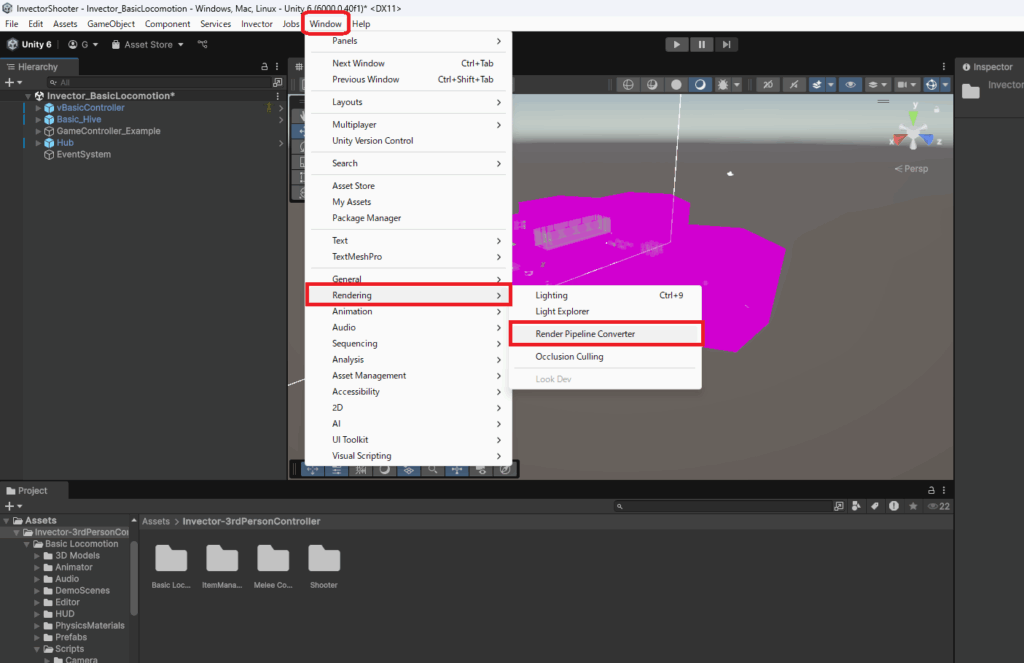Open scene camera settings dropdown
The height and width of the screenshot is (663, 1024).
click(907, 84)
